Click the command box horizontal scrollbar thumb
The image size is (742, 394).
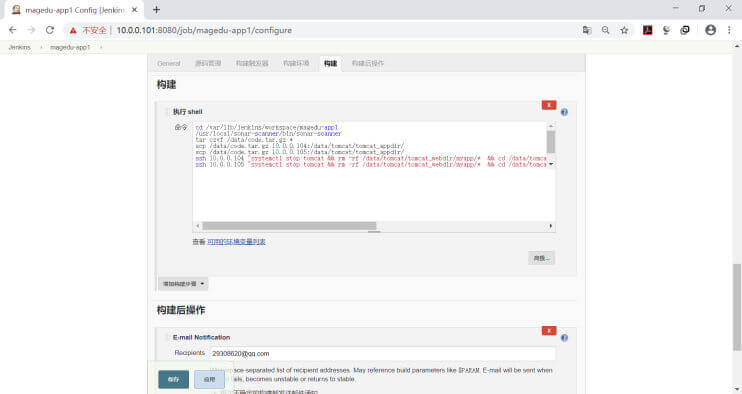click(289, 226)
